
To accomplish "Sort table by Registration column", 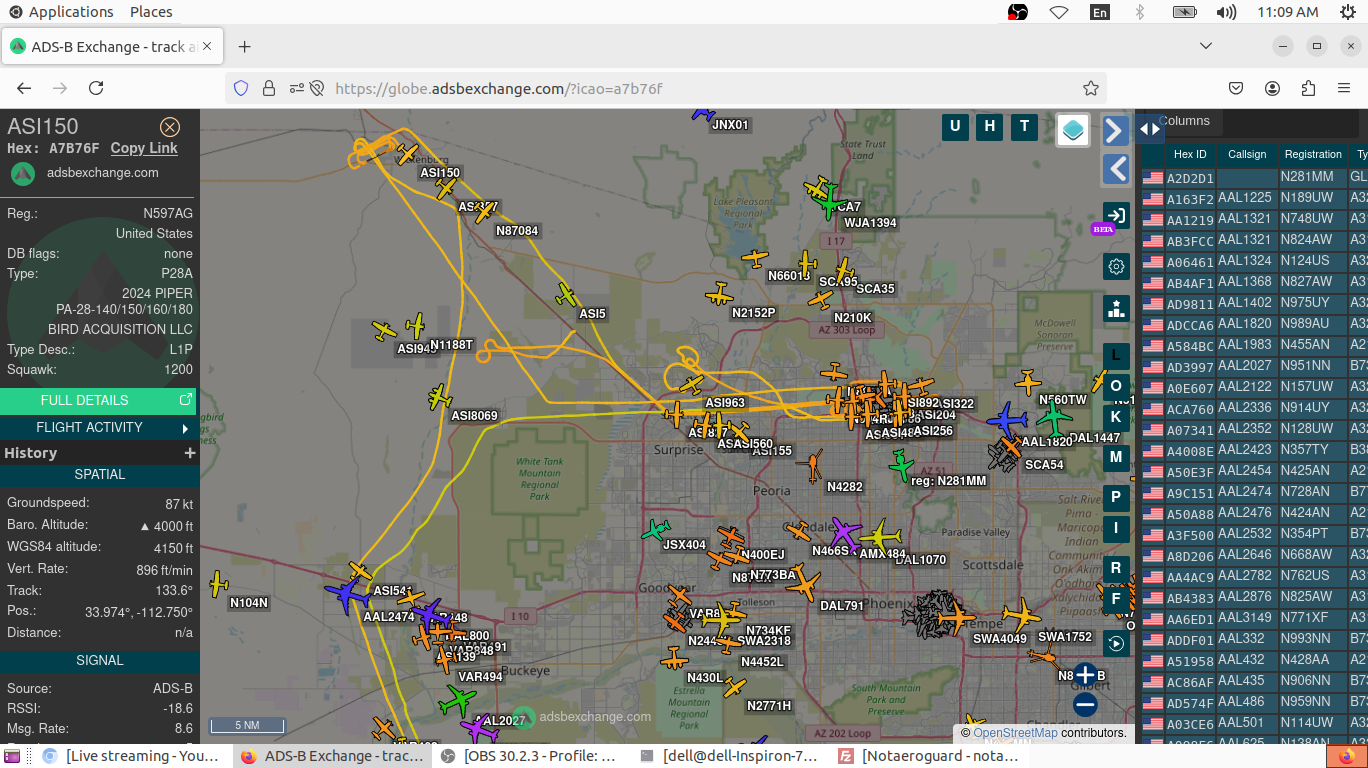I will click(1313, 154).
